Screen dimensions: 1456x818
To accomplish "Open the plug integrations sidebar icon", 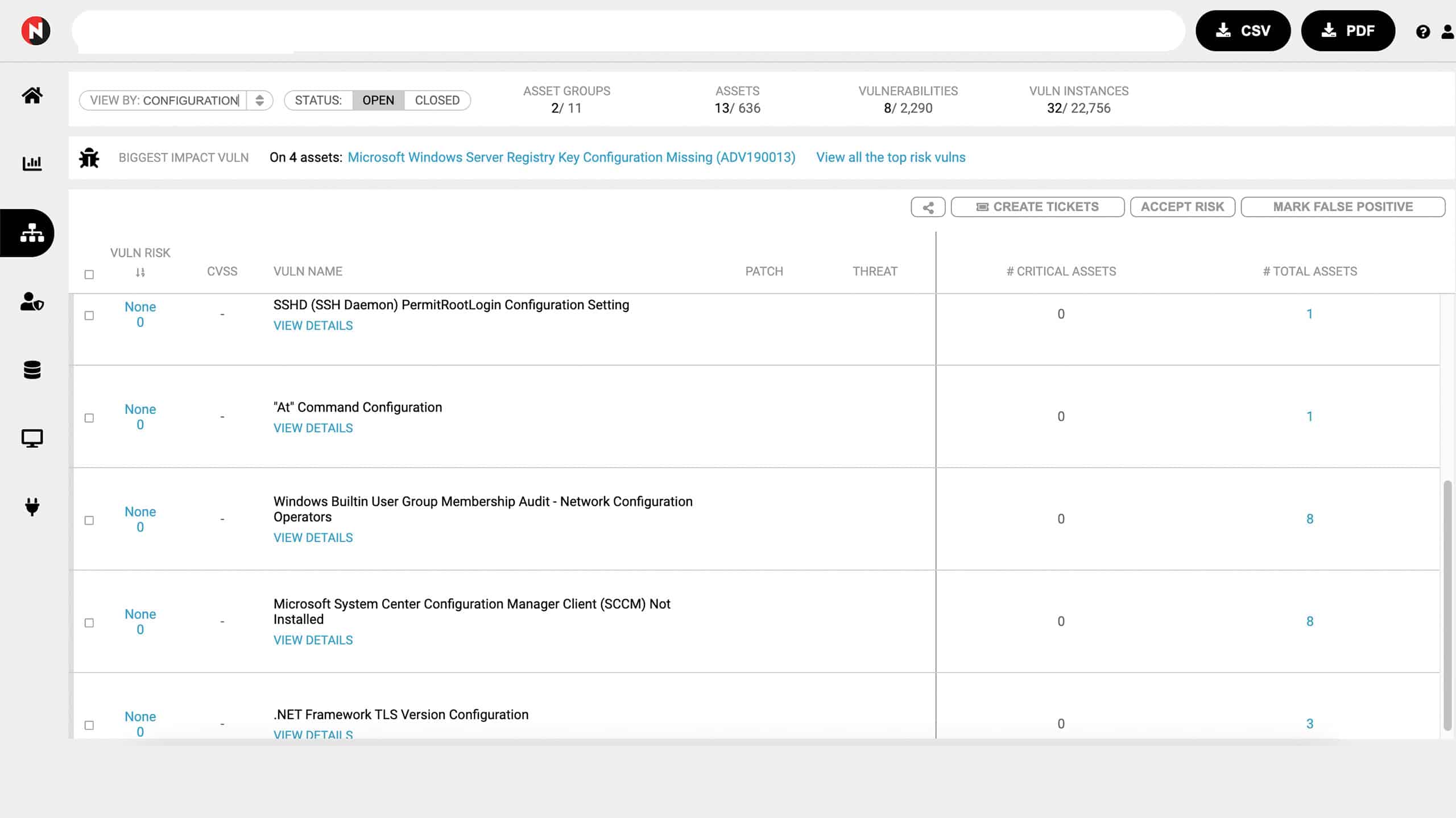I will 32,506.
